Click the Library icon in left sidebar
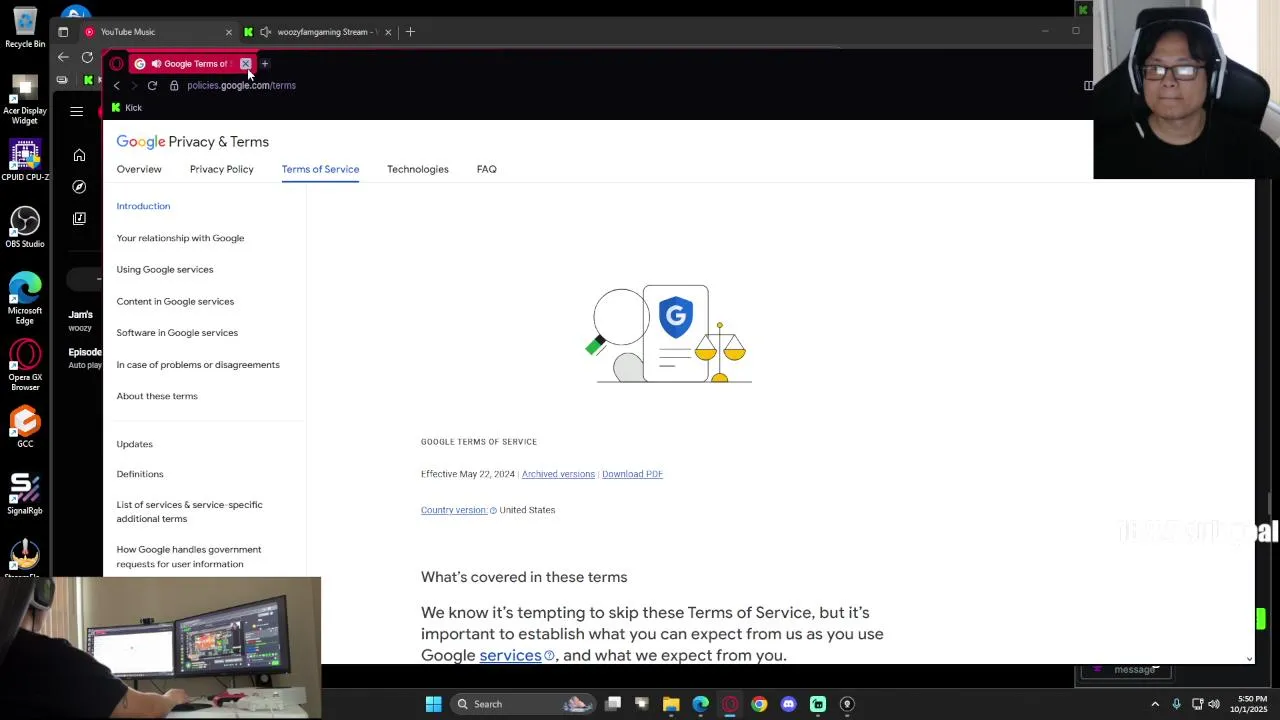The image size is (1280, 720). (x=79, y=218)
